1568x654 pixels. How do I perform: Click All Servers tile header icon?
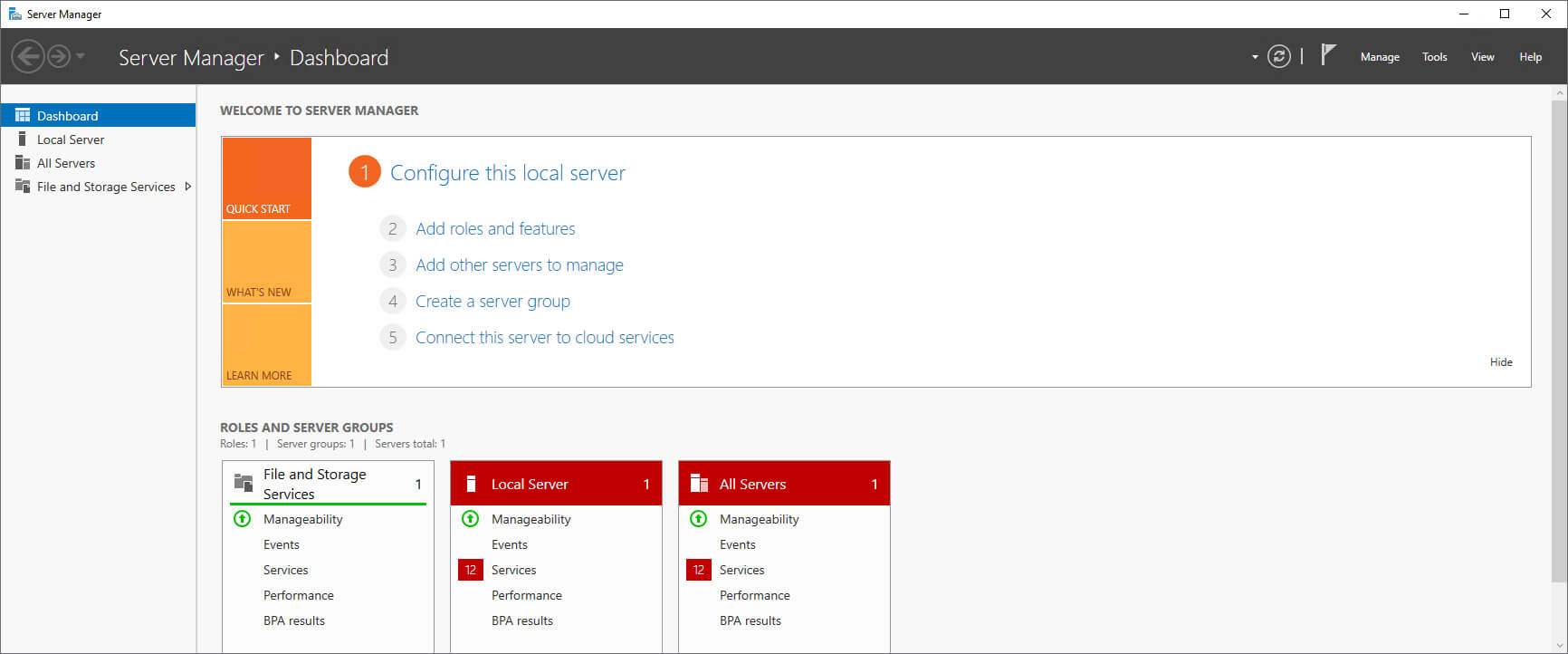699,483
